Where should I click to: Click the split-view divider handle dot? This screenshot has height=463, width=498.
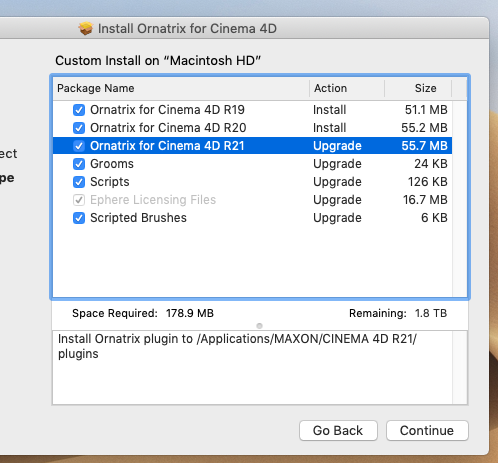259,326
